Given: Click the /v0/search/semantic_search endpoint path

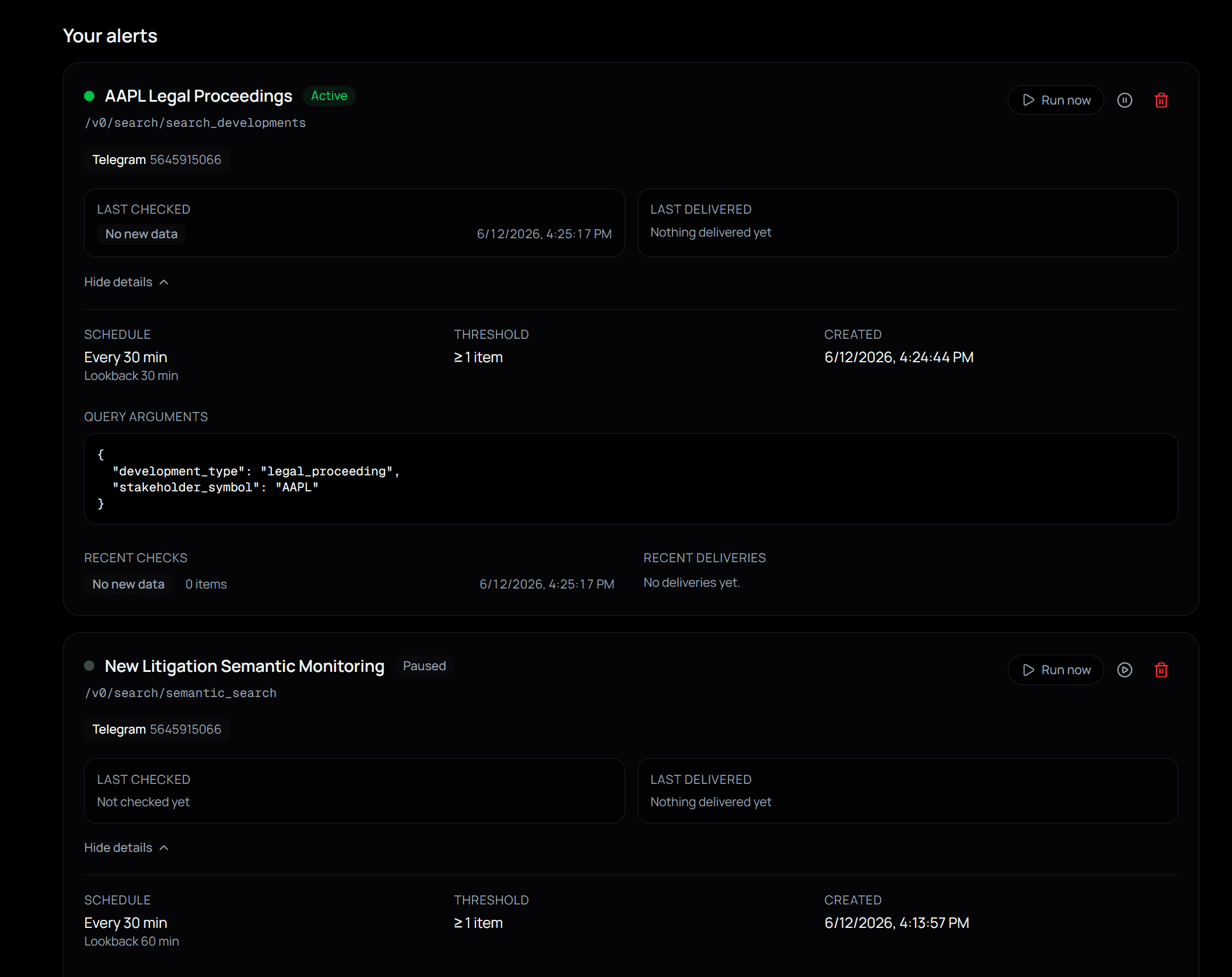Looking at the screenshot, I should coord(180,693).
